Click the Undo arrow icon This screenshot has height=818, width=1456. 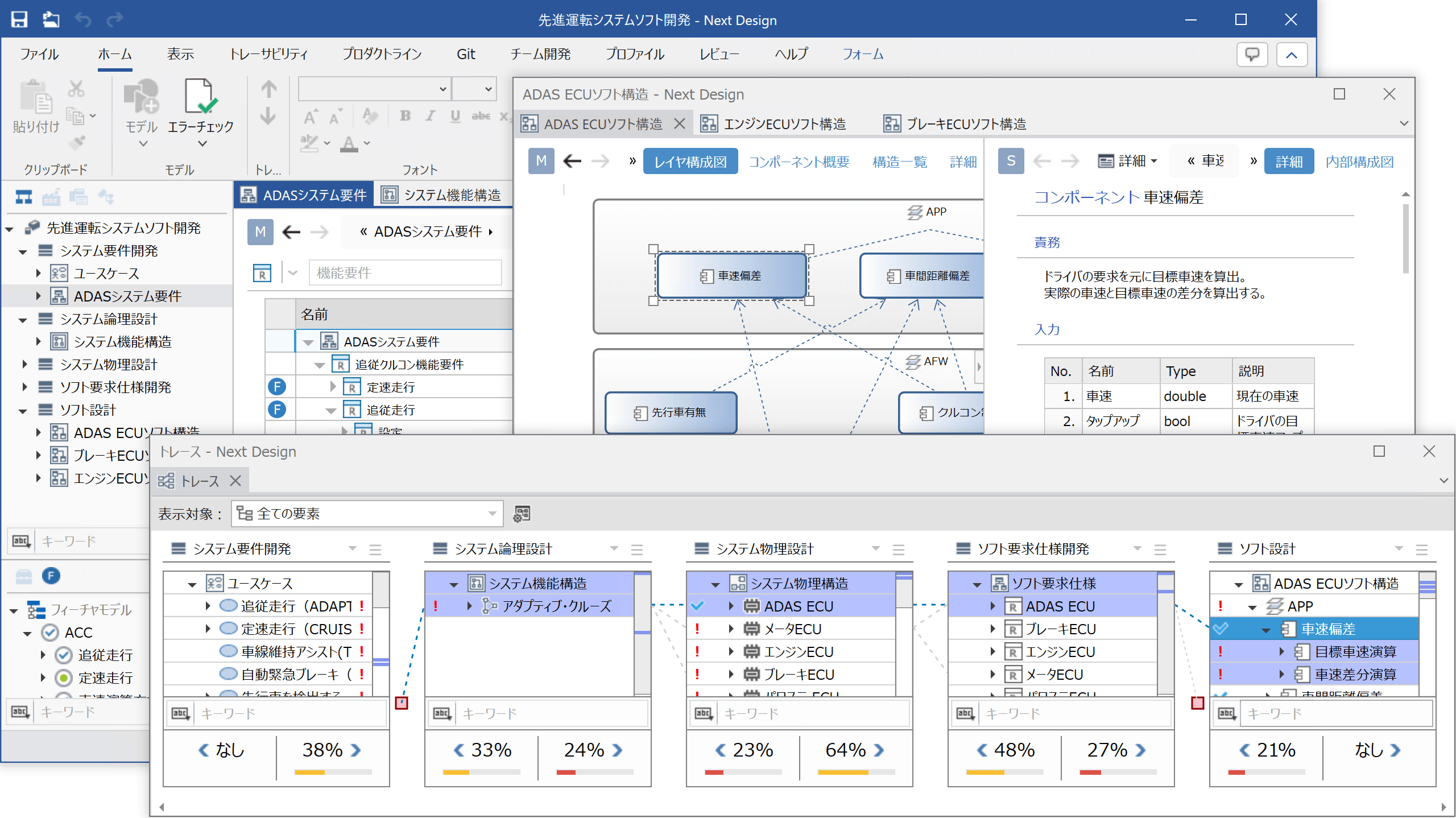tap(84, 19)
